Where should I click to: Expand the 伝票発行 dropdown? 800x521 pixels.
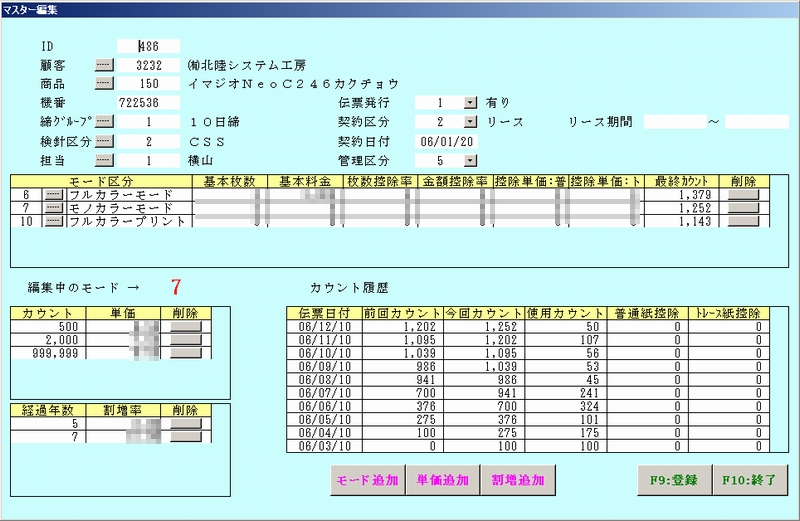click(x=471, y=103)
